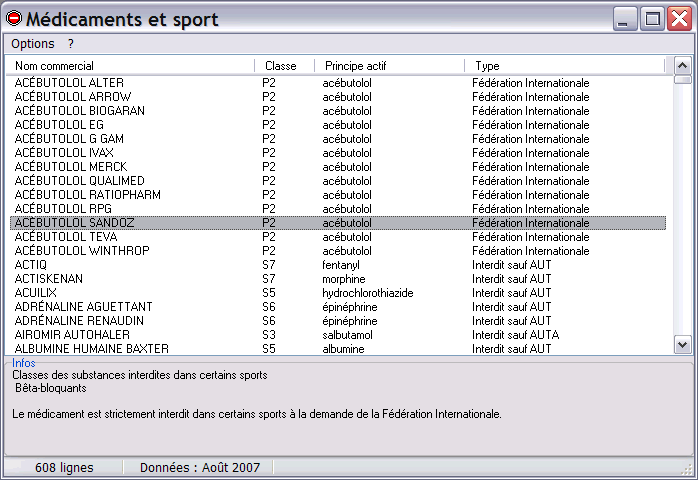Open the Options menu
The width and height of the screenshot is (698, 480).
pyautogui.click(x=32, y=44)
